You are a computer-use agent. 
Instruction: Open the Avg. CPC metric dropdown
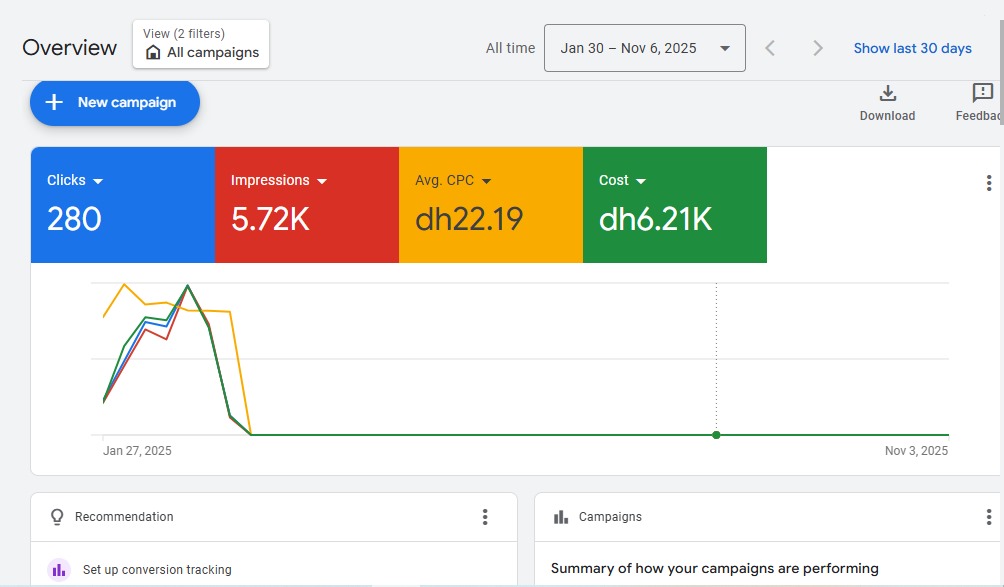[x=487, y=180]
